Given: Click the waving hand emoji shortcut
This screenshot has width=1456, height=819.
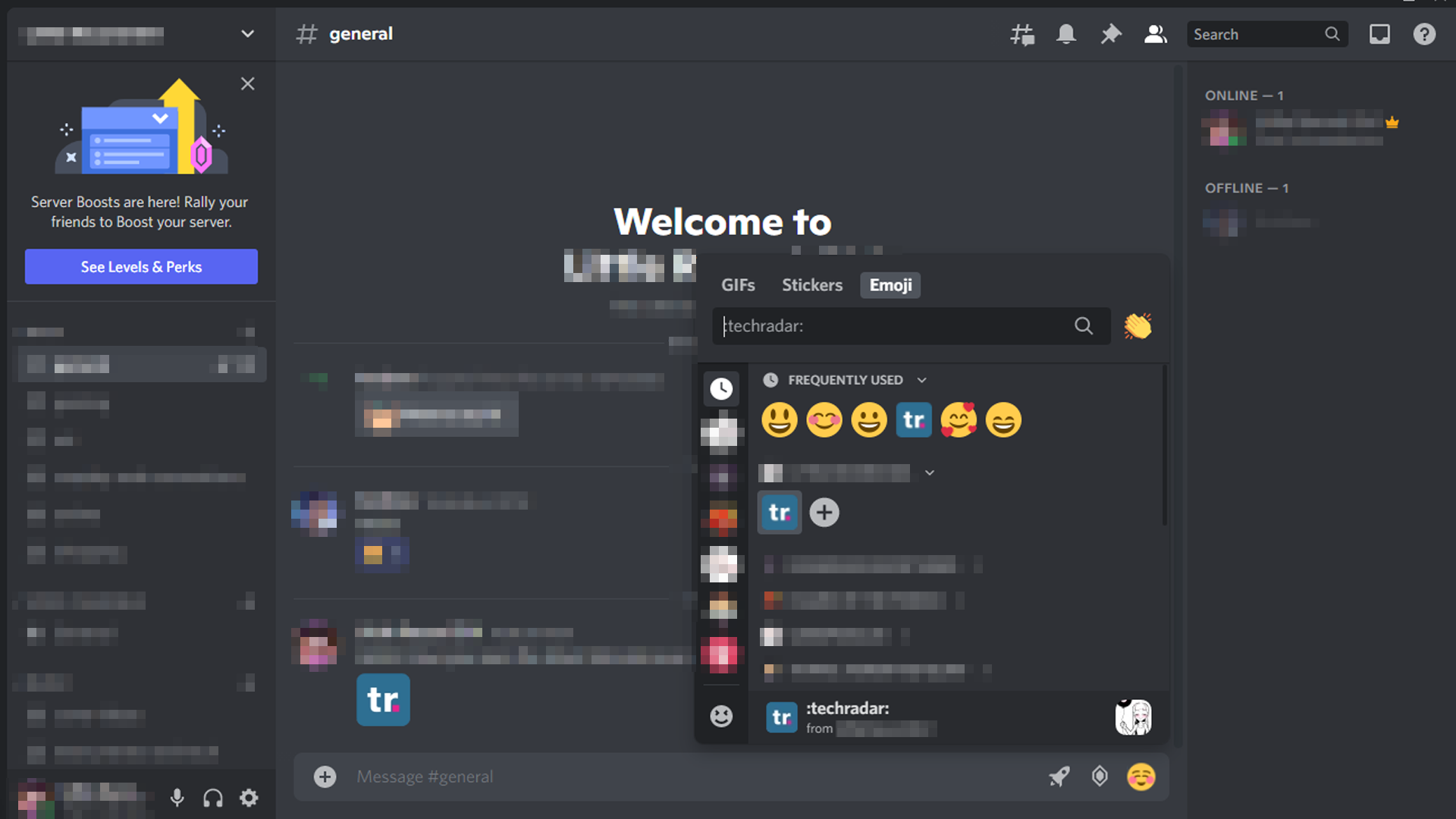Looking at the screenshot, I should [1138, 324].
